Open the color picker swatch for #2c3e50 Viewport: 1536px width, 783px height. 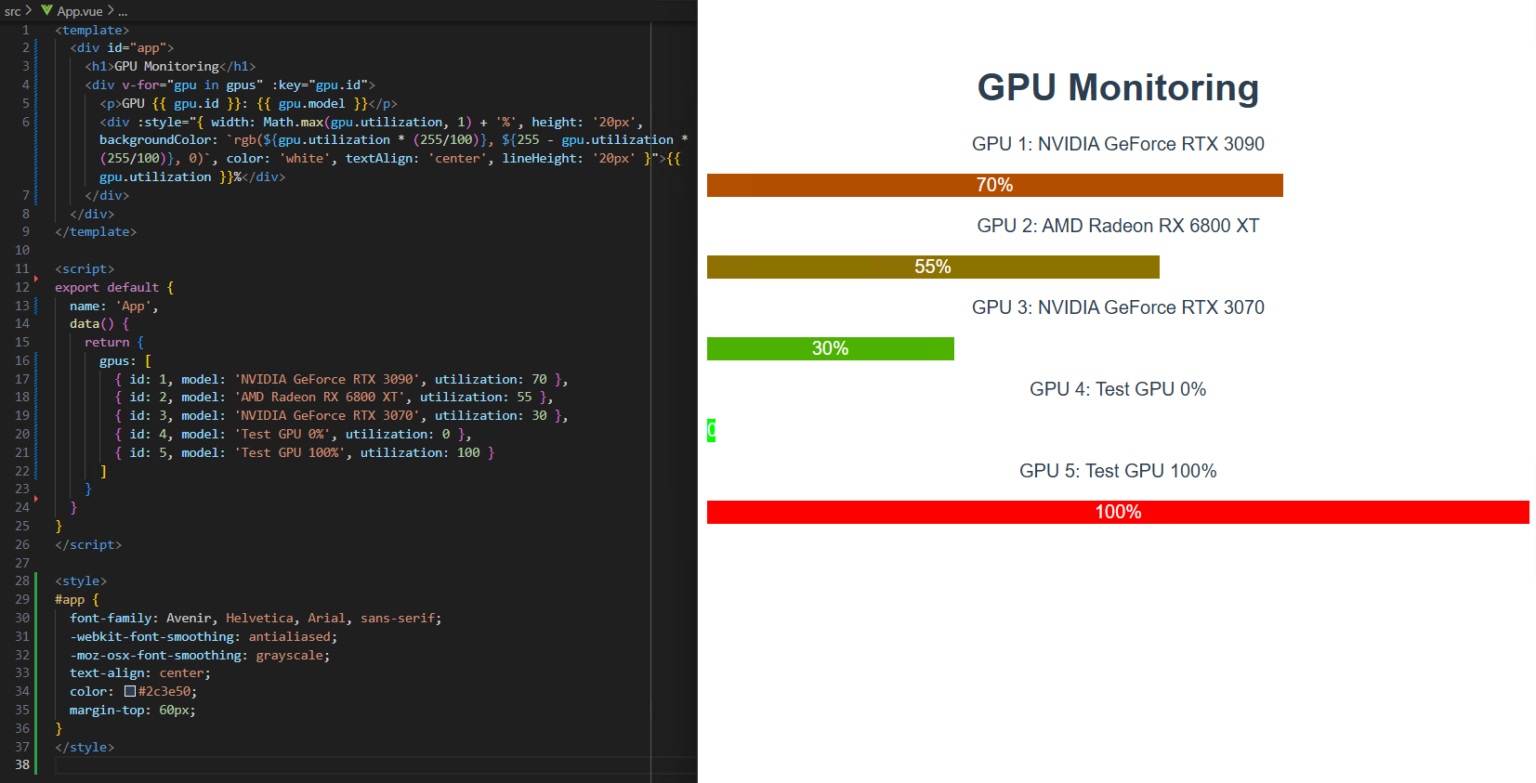point(129,691)
